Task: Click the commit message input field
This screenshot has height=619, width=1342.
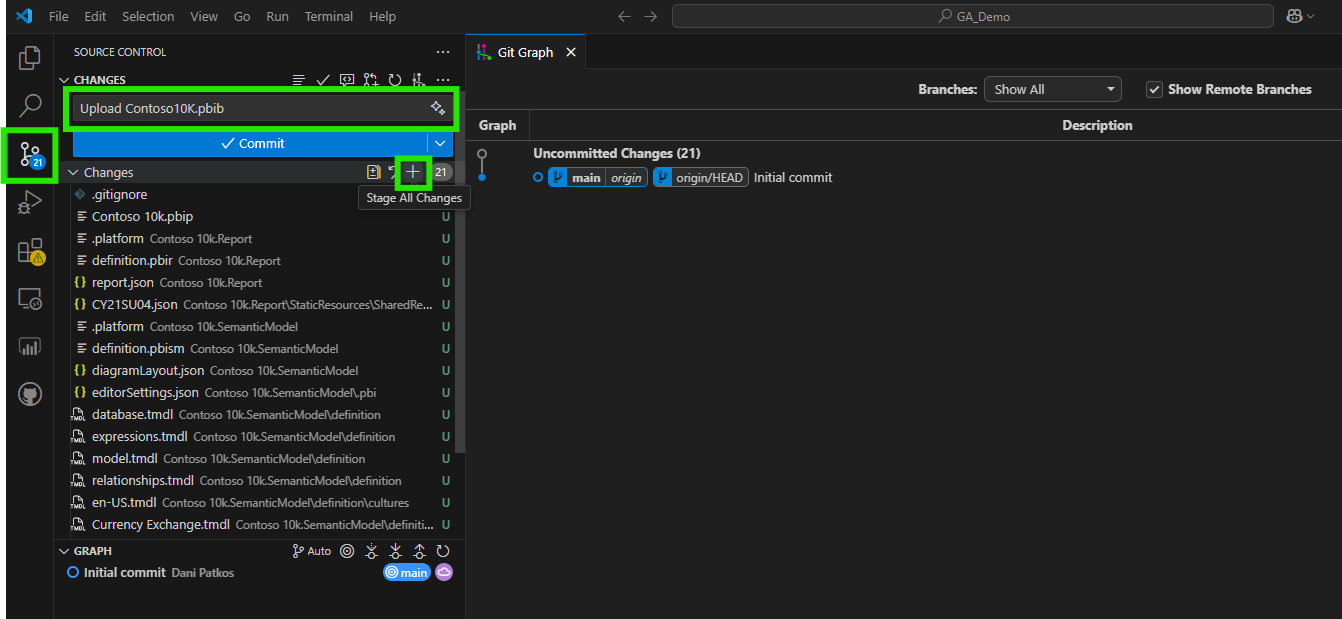Action: click(x=255, y=109)
